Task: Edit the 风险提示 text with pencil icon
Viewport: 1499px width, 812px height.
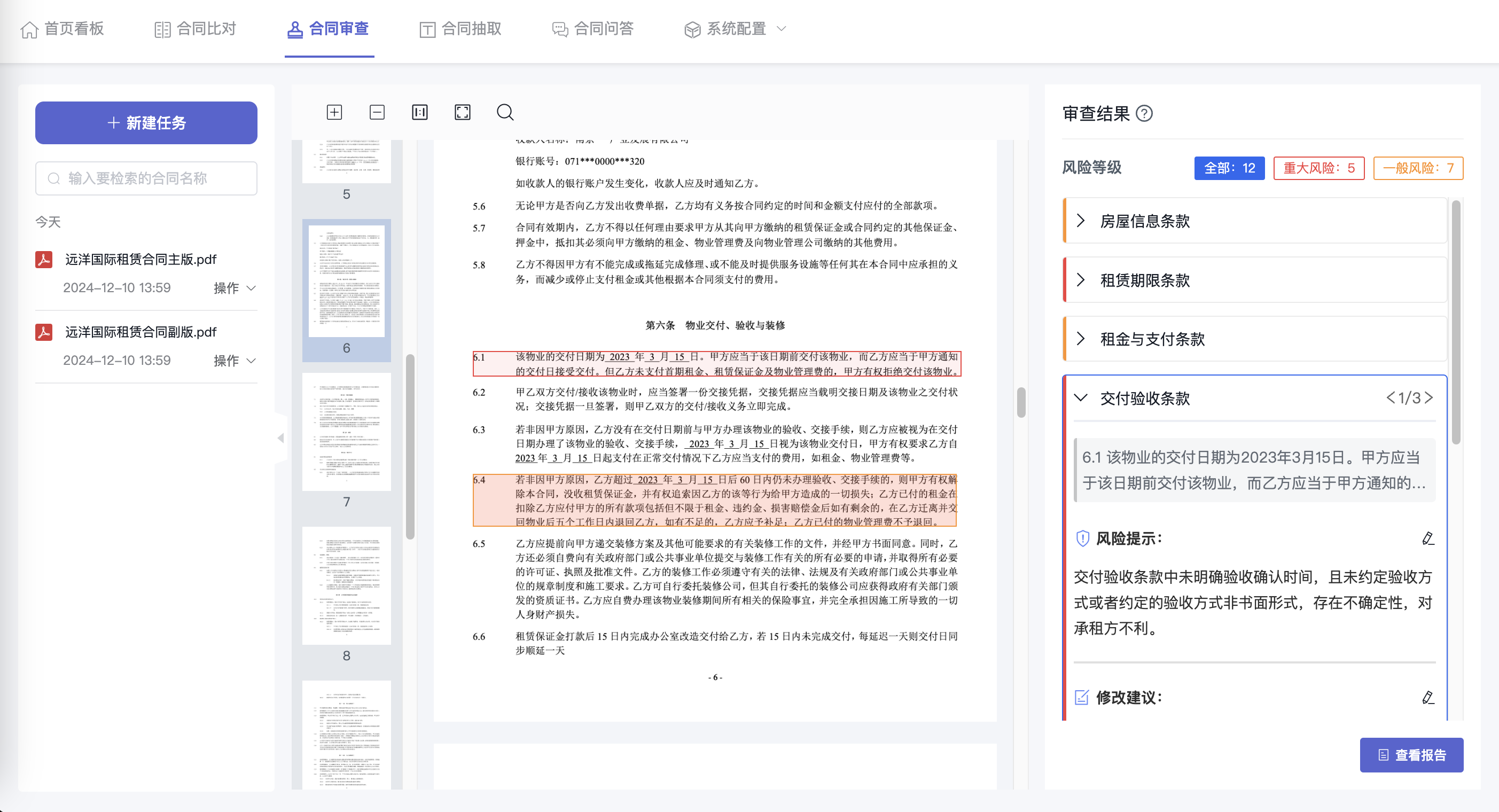Action: 1427,538
